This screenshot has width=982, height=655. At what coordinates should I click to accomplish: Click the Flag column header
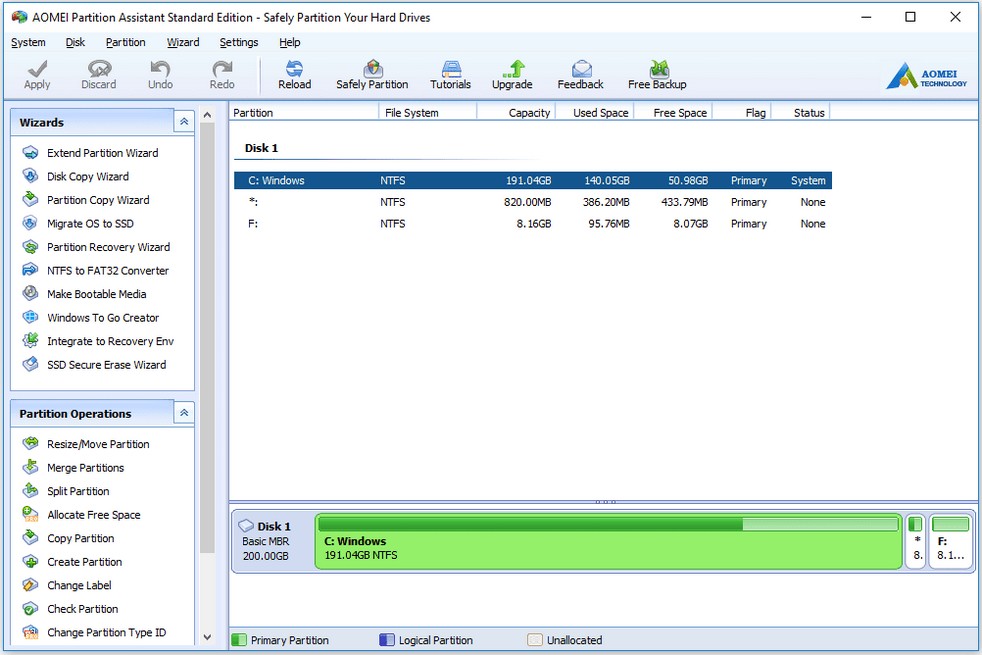pyautogui.click(x=742, y=113)
